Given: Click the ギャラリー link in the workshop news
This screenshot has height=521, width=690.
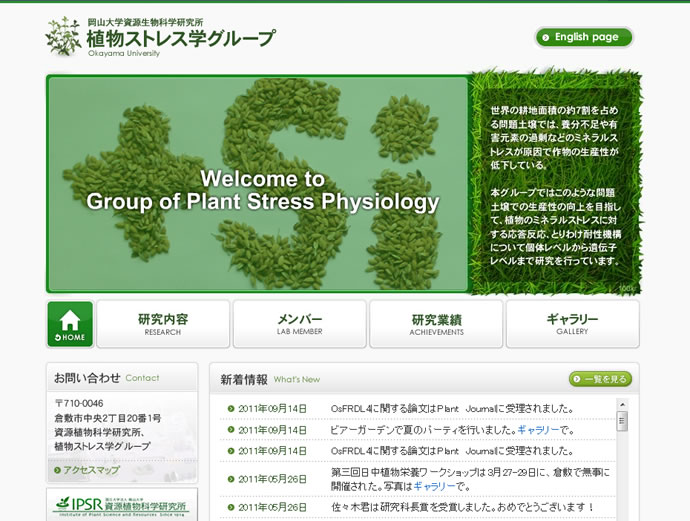Looking at the screenshot, I should point(434,486).
